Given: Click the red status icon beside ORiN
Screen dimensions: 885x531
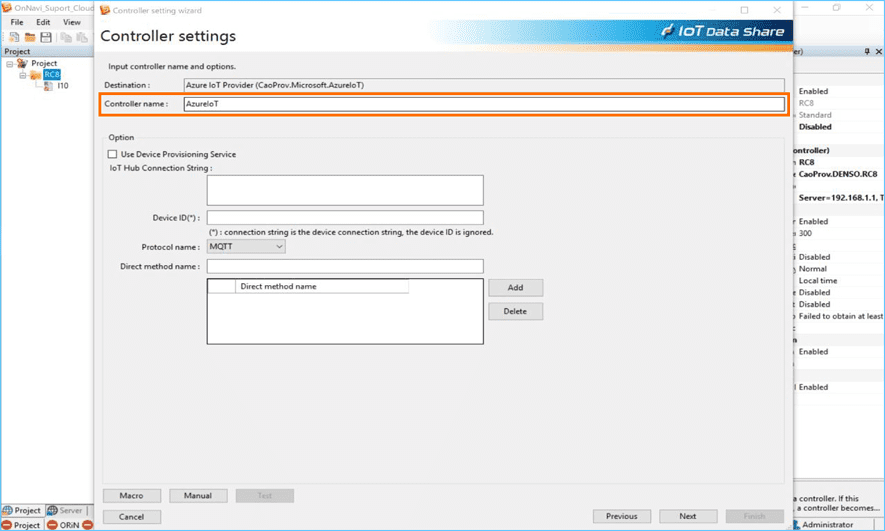Looking at the screenshot, I should point(52,525).
